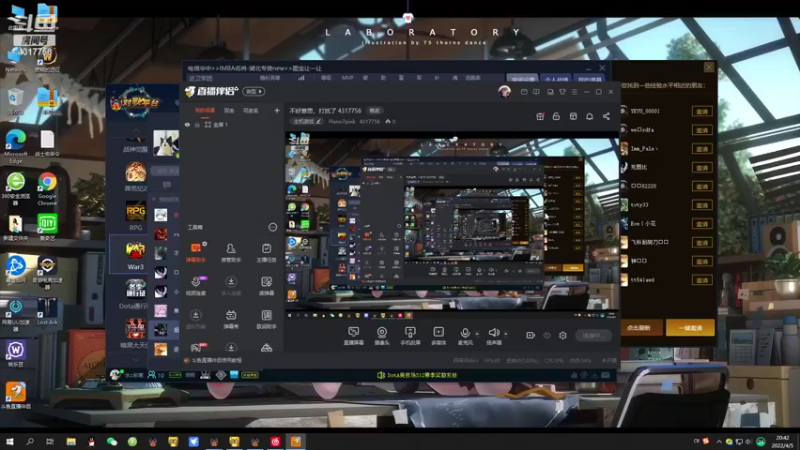Invite user Iam_Pale
This screenshot has width=800, height=450.
(x=702, y=149)
